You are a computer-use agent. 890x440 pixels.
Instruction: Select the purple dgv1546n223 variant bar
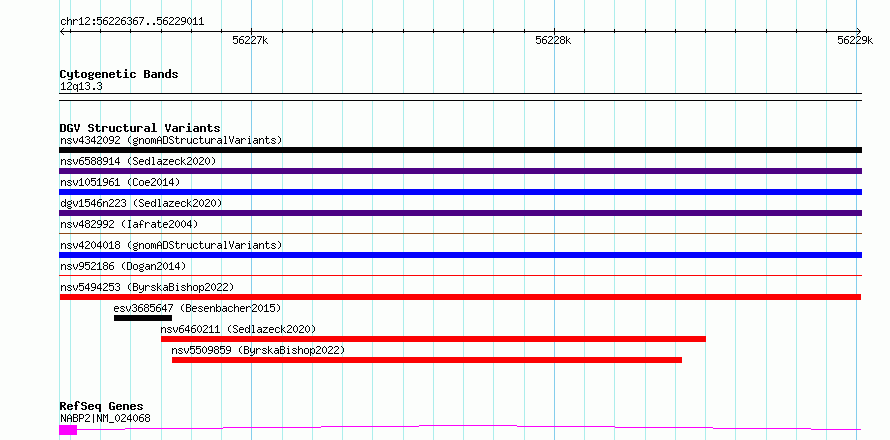[x=460, y=213]
